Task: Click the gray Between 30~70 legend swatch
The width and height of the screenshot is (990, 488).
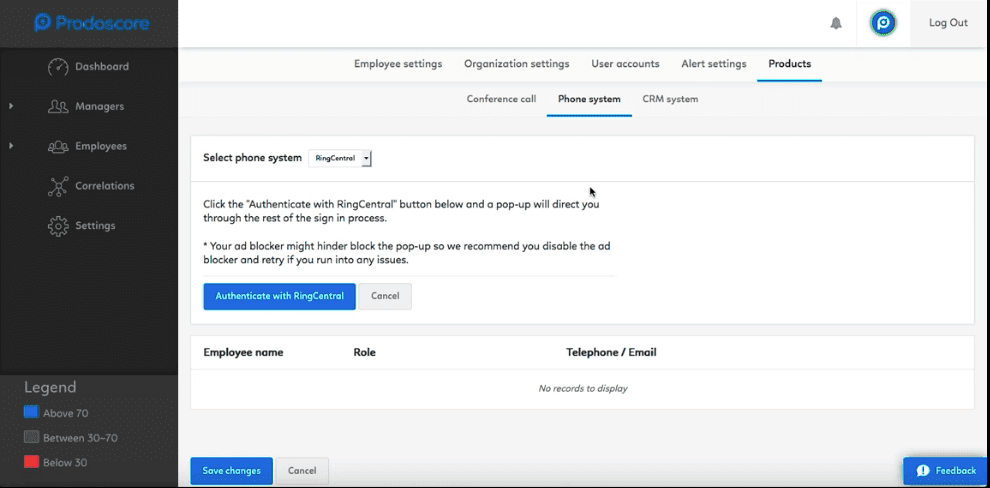Action: 31,437
